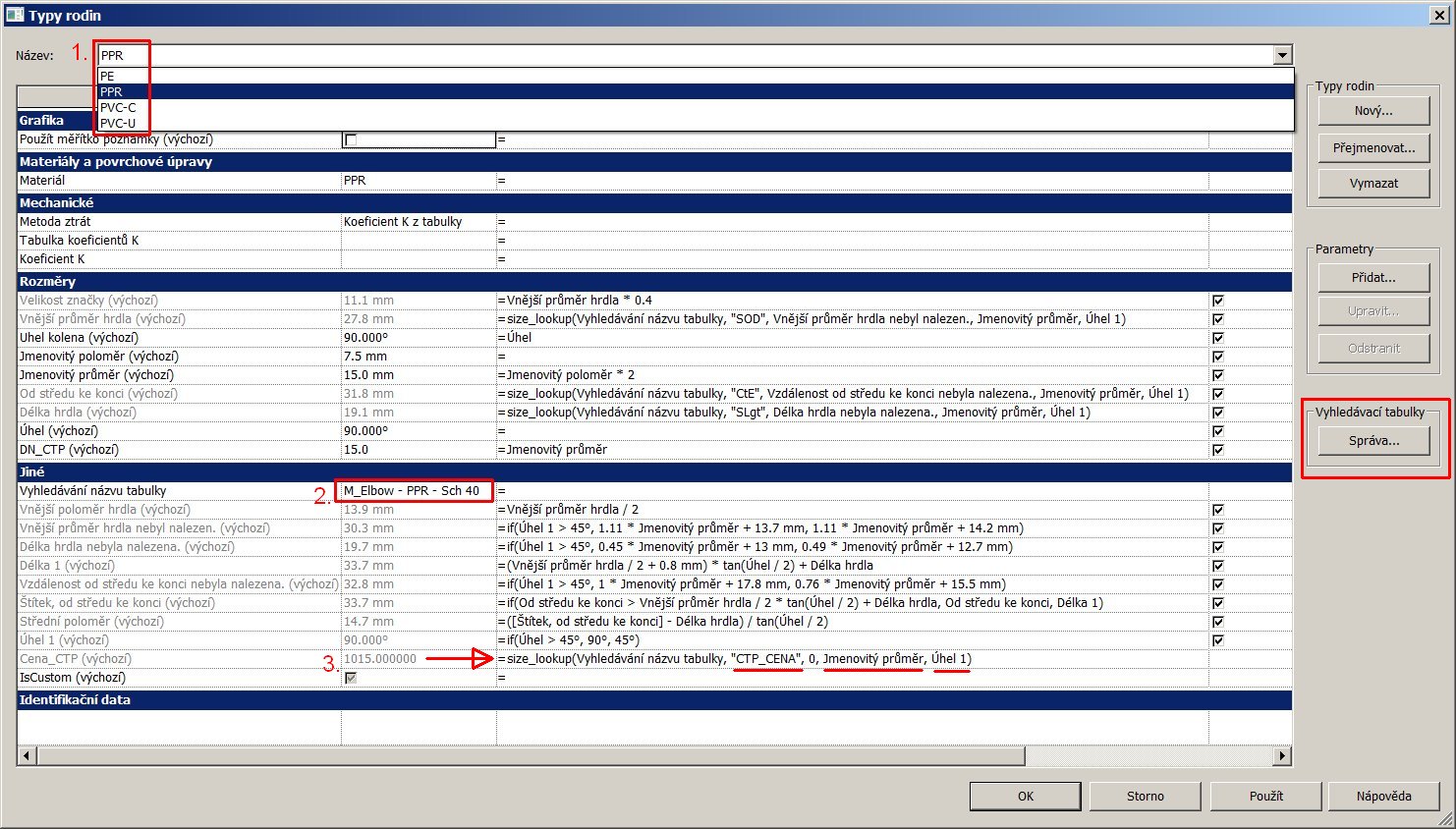Click the Identifikační data section header
Viewport: 1456px width, 829px height.
pyautogui.click(x=654, y=700)
